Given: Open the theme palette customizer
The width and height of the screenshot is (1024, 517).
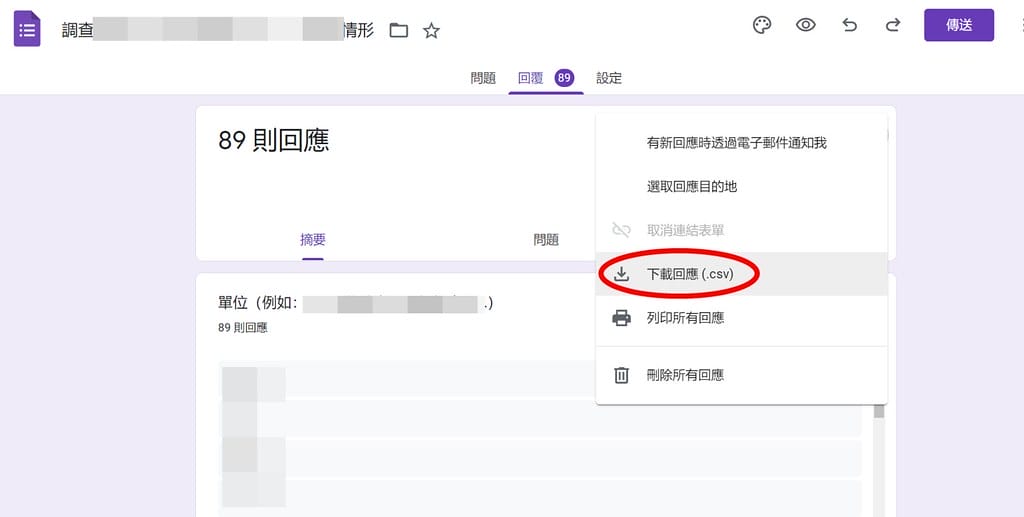Looking at the screenshot, I should pos(762,25).
